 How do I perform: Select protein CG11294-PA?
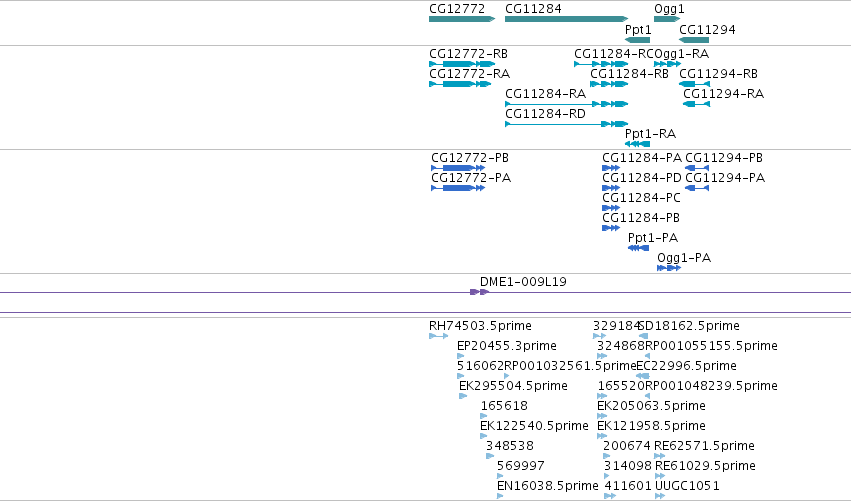coord(697,188)
